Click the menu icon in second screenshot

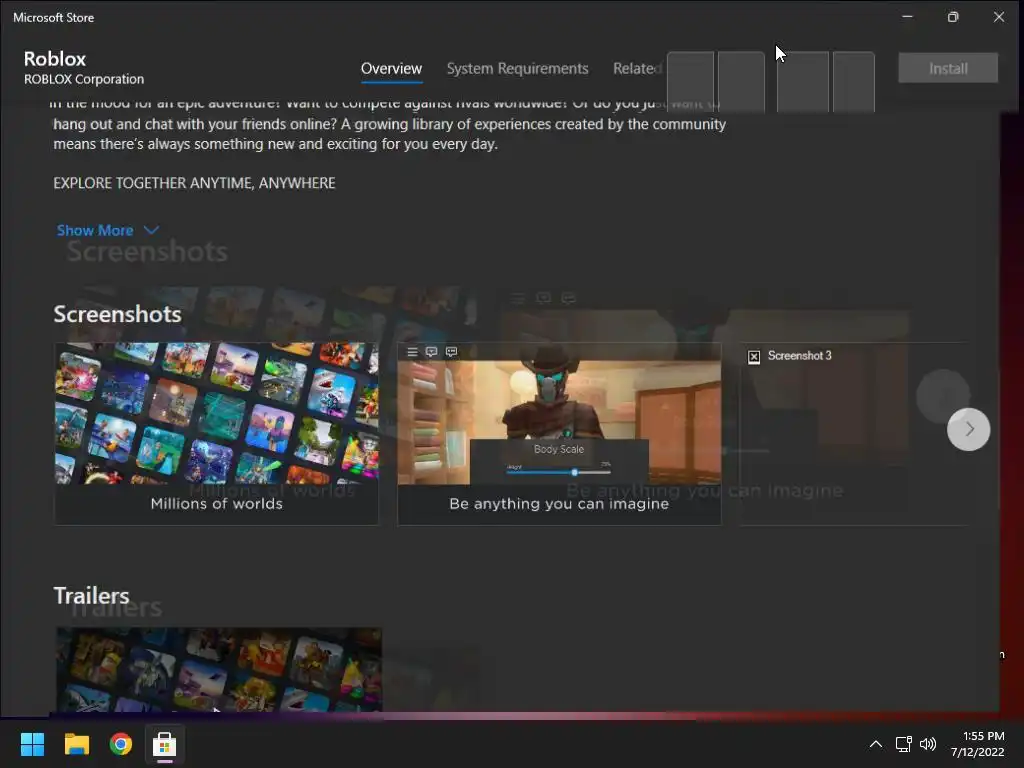click(412, 352)
